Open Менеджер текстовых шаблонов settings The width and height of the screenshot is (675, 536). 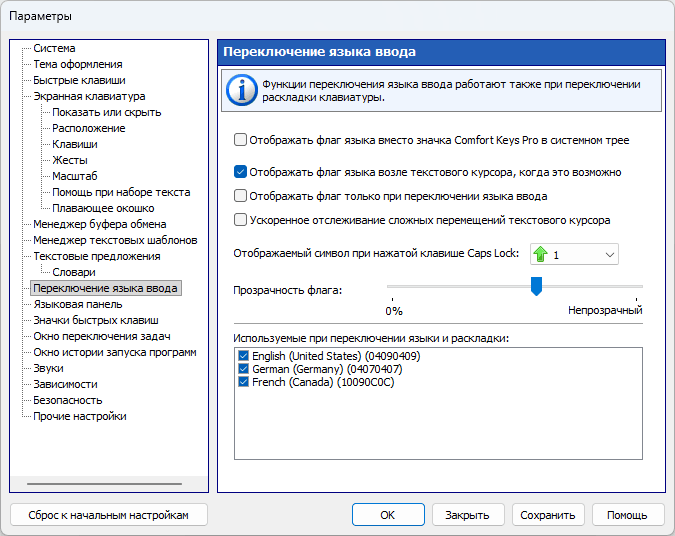point(115,240)
